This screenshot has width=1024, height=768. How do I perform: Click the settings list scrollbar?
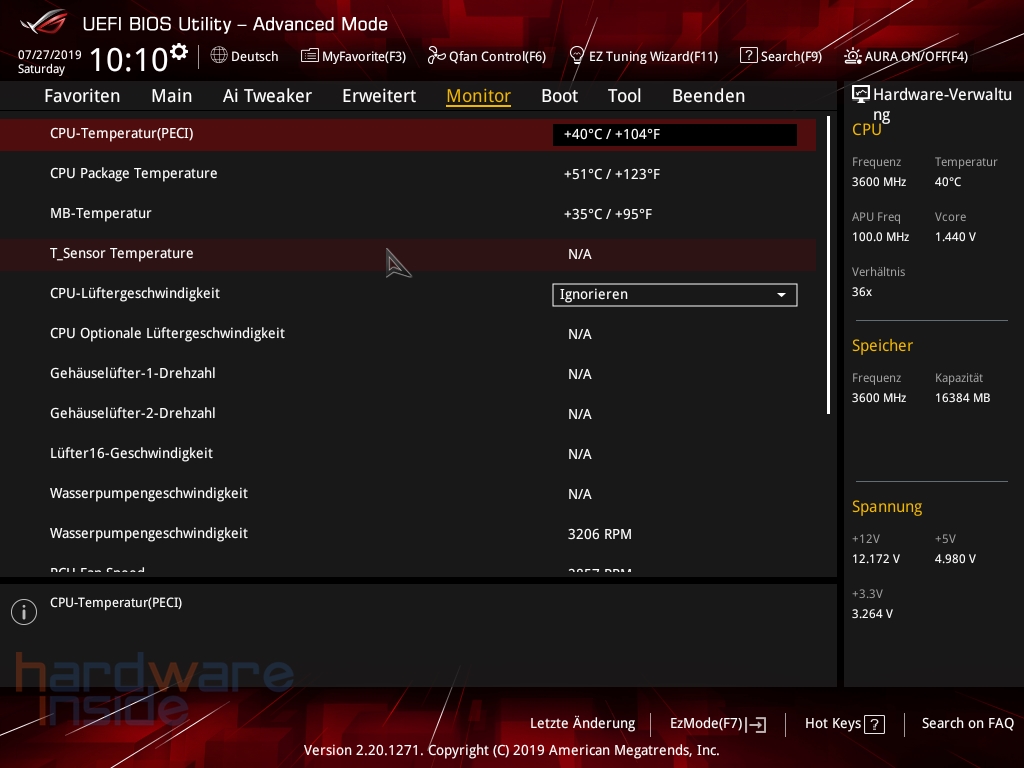[828, 265]
